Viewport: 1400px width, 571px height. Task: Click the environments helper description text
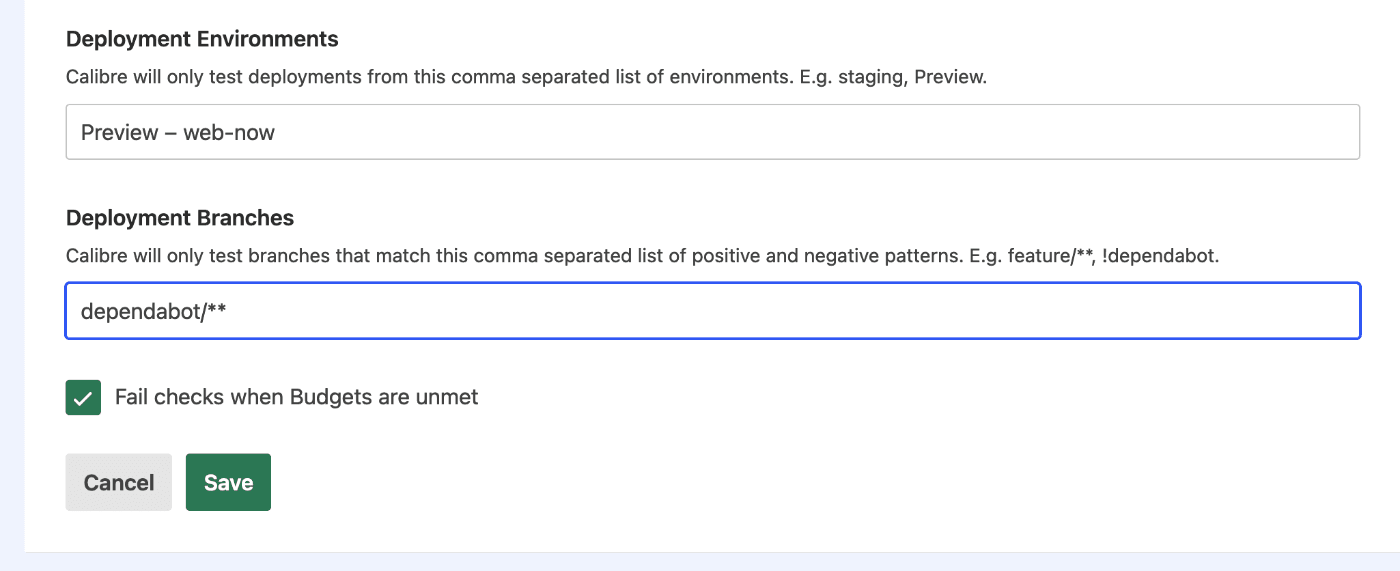point(525,77)
